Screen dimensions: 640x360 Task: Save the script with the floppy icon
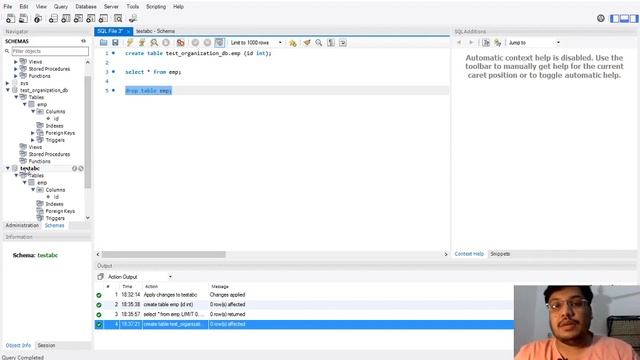click(x=116, y=42)
